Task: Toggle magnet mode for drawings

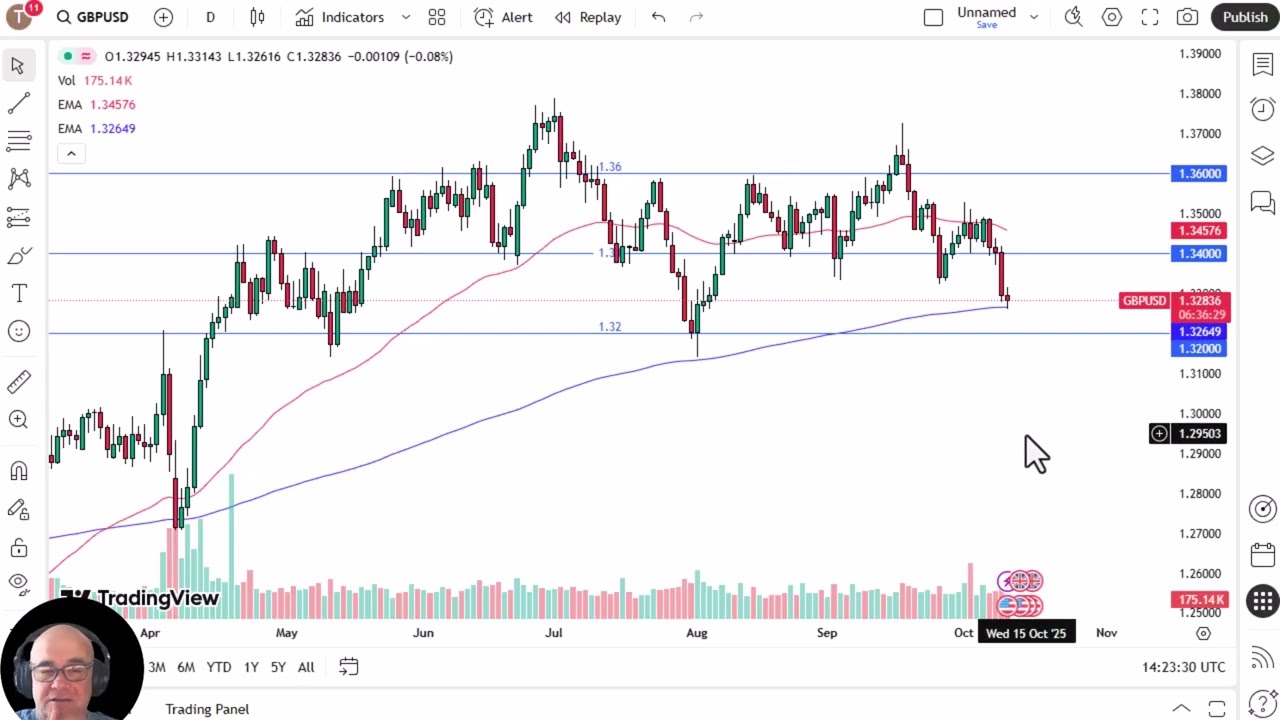Action: pyautogui.click(x=19, y=470)
